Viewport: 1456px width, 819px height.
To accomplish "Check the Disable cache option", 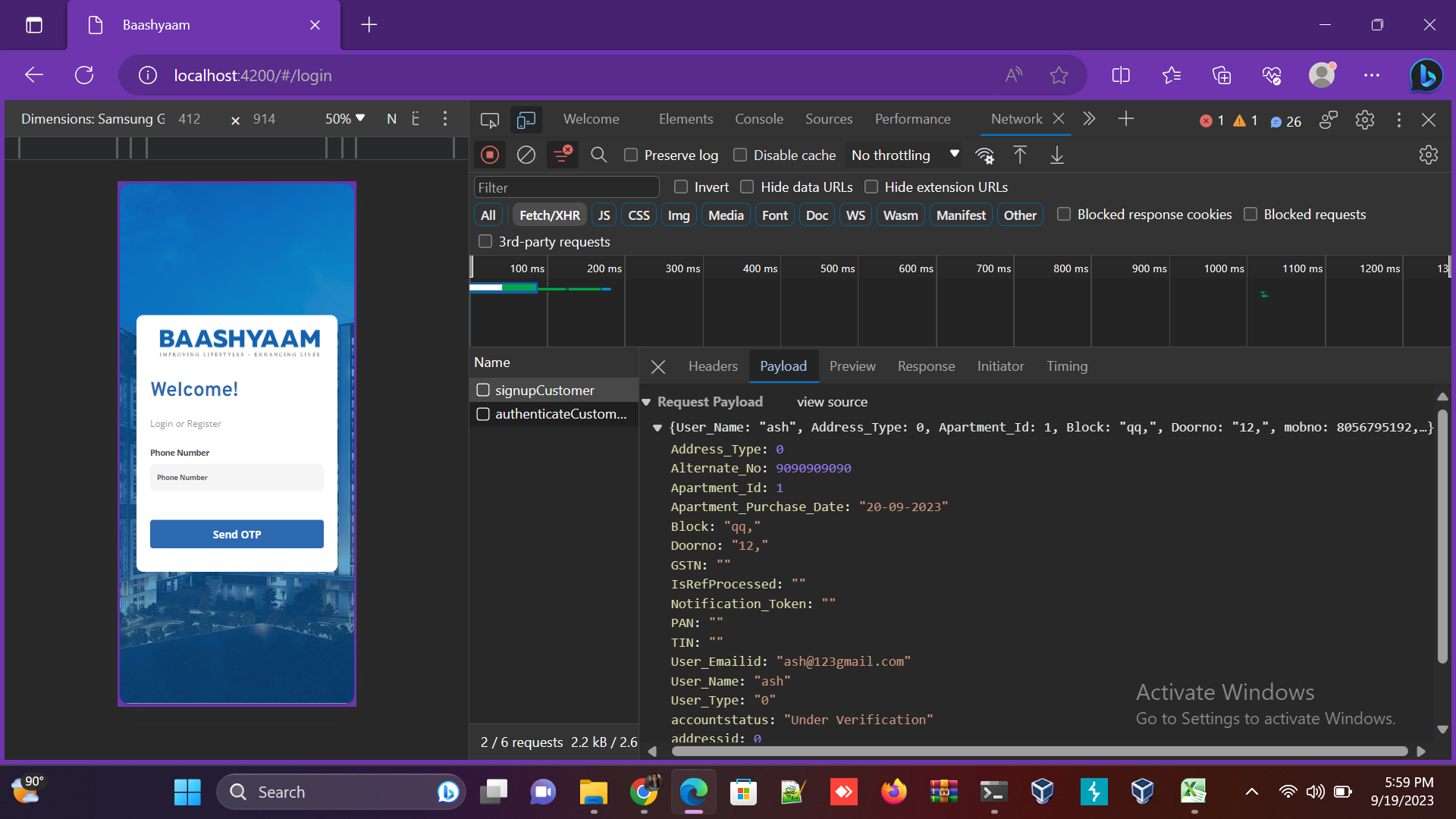I will [x=740, y=155].
